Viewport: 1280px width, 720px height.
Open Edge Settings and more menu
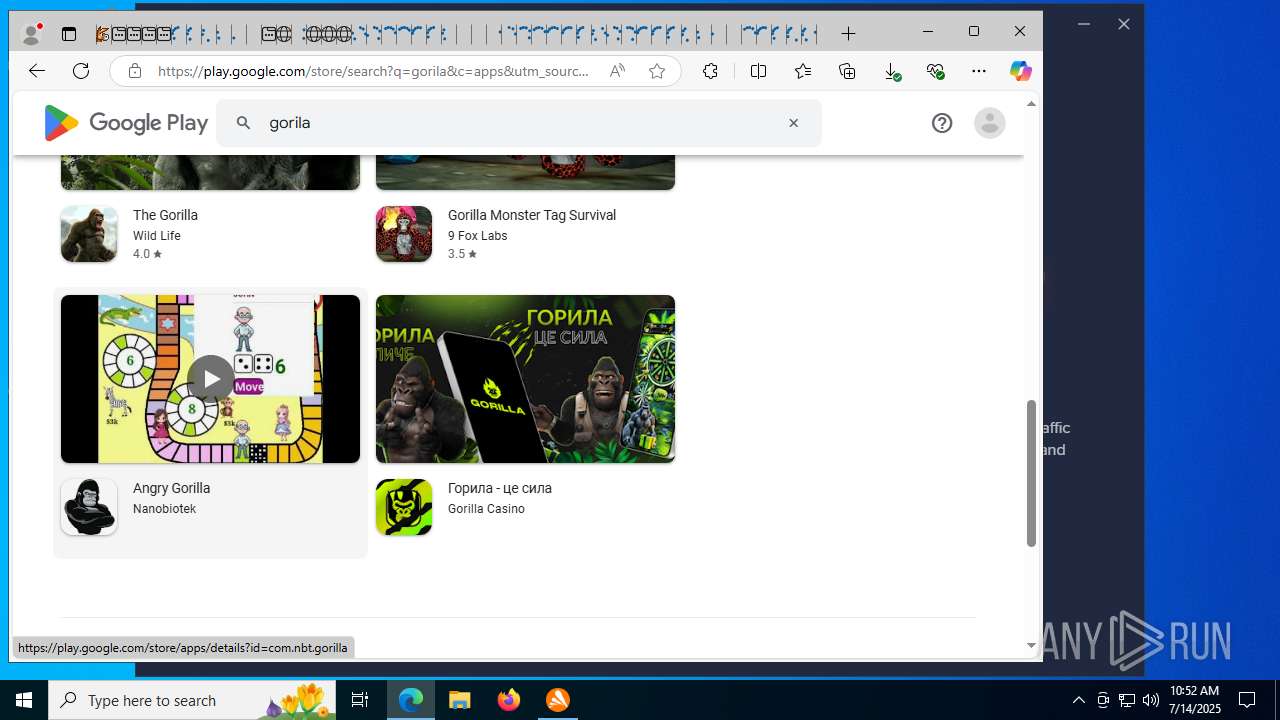pyautogui.click(x=979, y=71)
